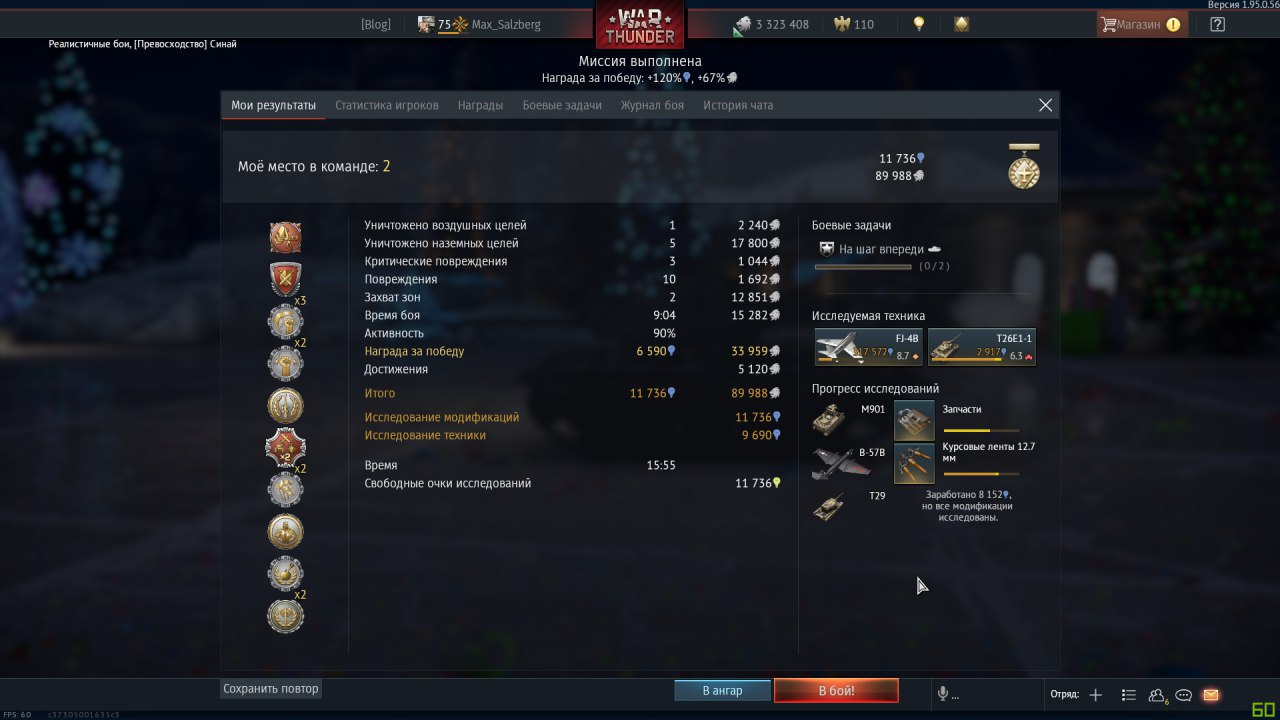Open the mail envelope icon
This screenshot has height=720, width=1280.
pyautogui.click(x=1211, y=694)
